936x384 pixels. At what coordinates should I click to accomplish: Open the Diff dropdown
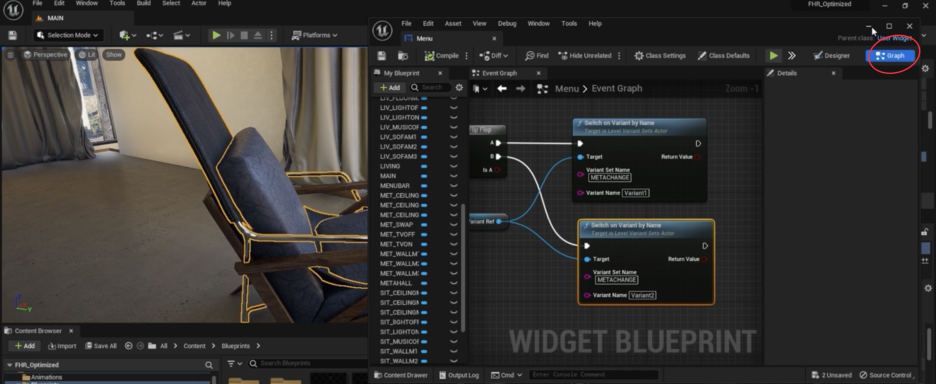(494, 56)
